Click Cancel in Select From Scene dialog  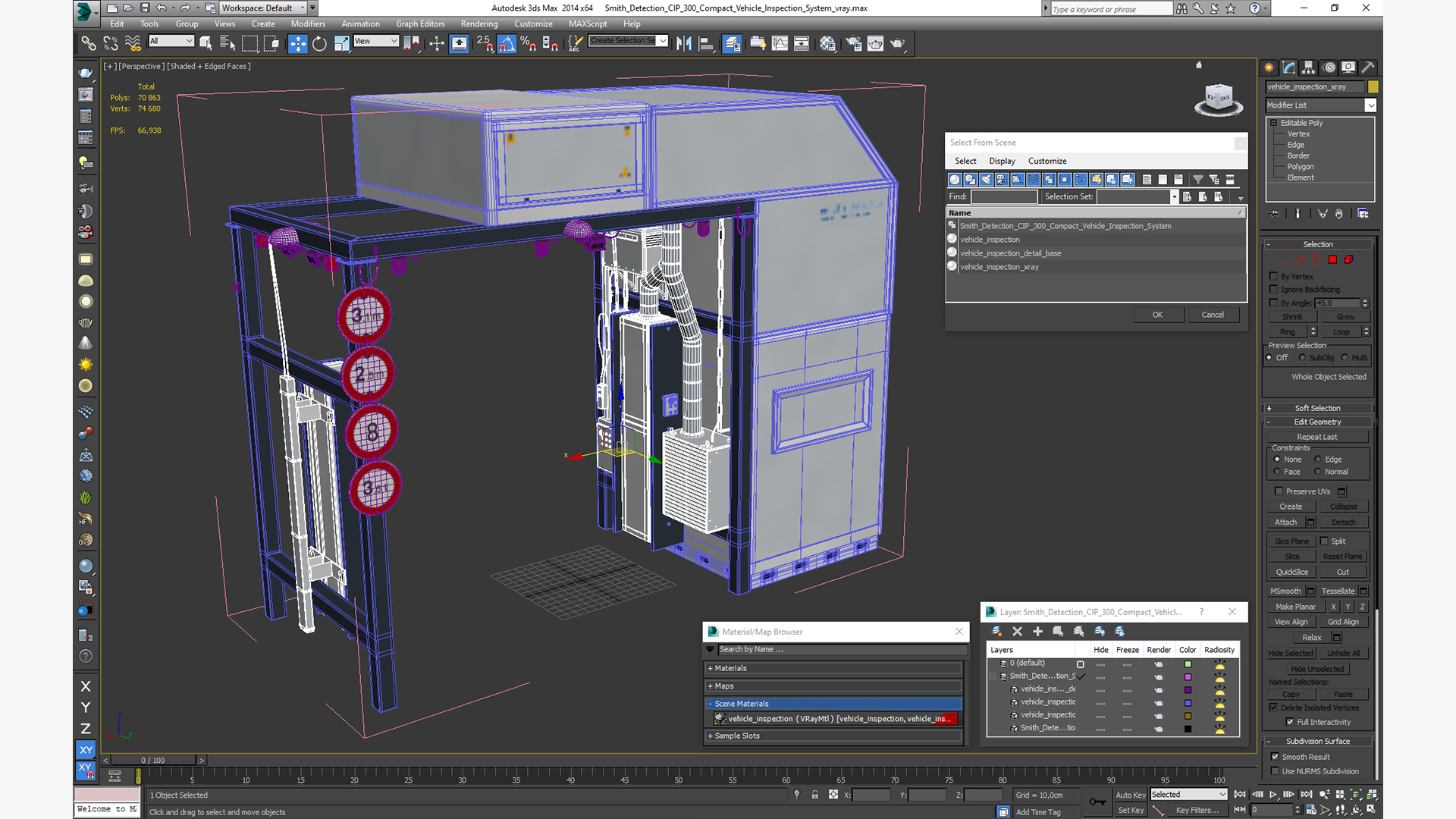coord(1213,315)
